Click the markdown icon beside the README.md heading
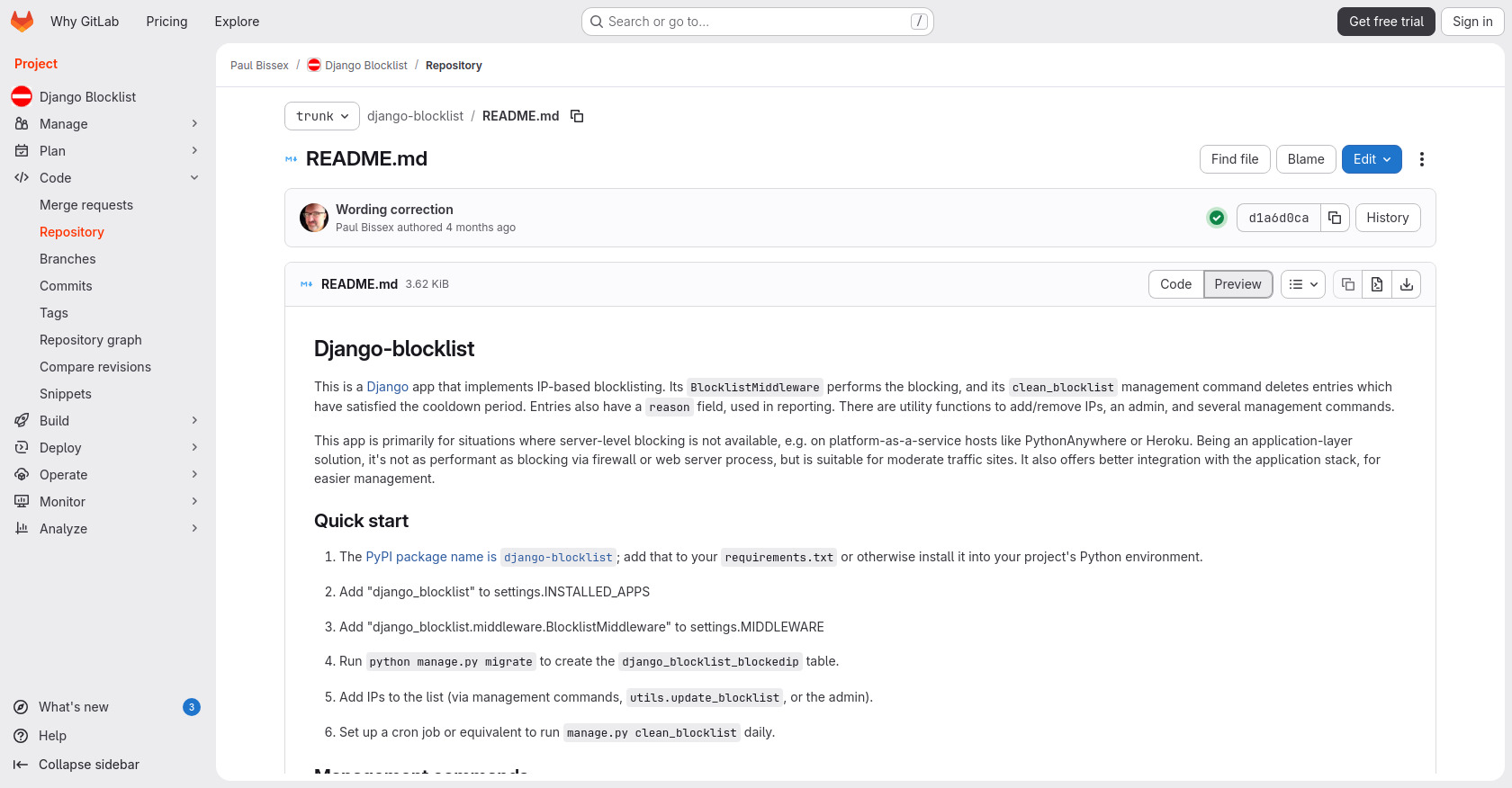This screenshot has width=1512, height=788. click(x=292, y=159)
